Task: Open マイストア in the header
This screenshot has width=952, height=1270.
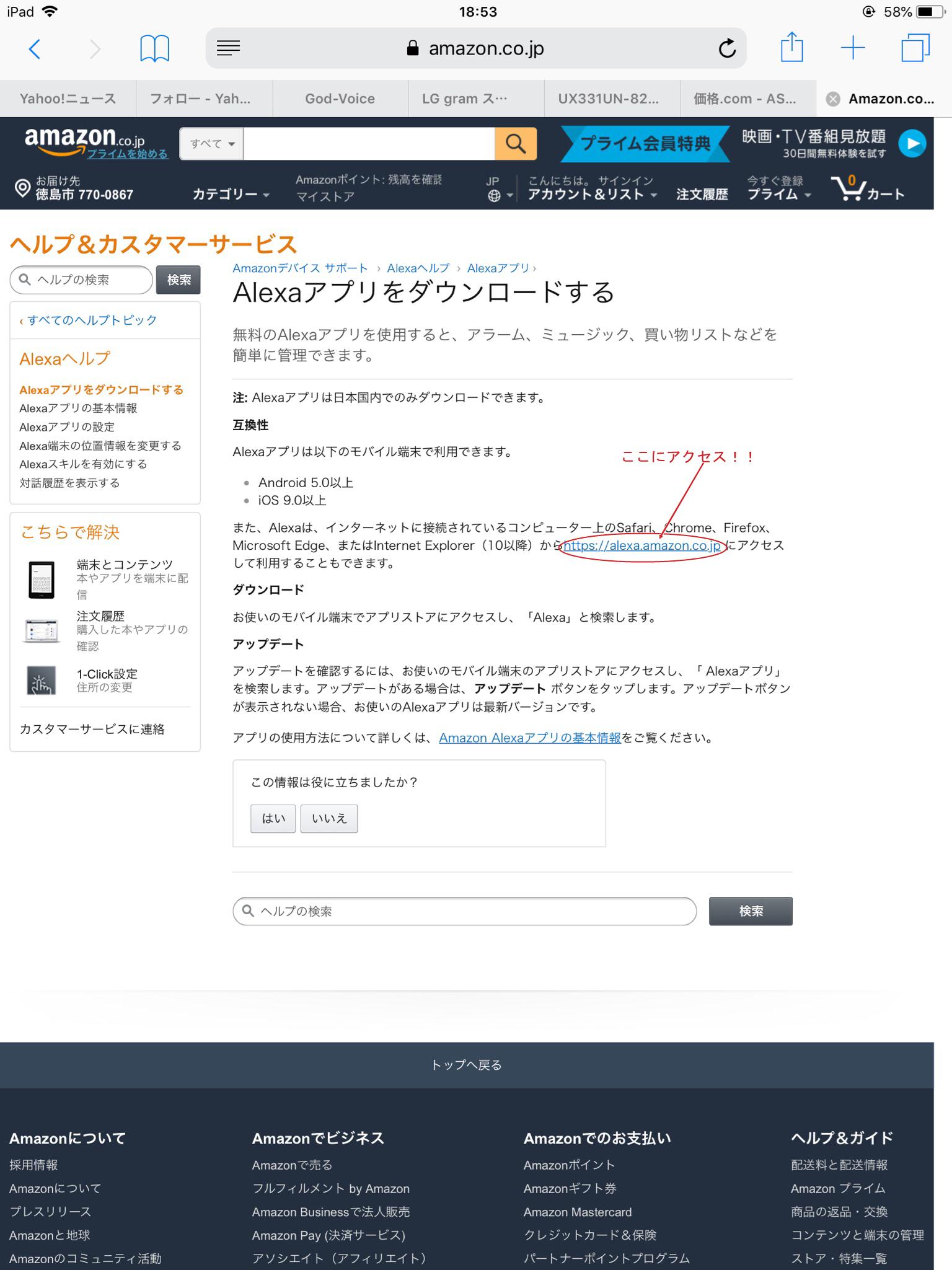Action: (x=325, y=196)
